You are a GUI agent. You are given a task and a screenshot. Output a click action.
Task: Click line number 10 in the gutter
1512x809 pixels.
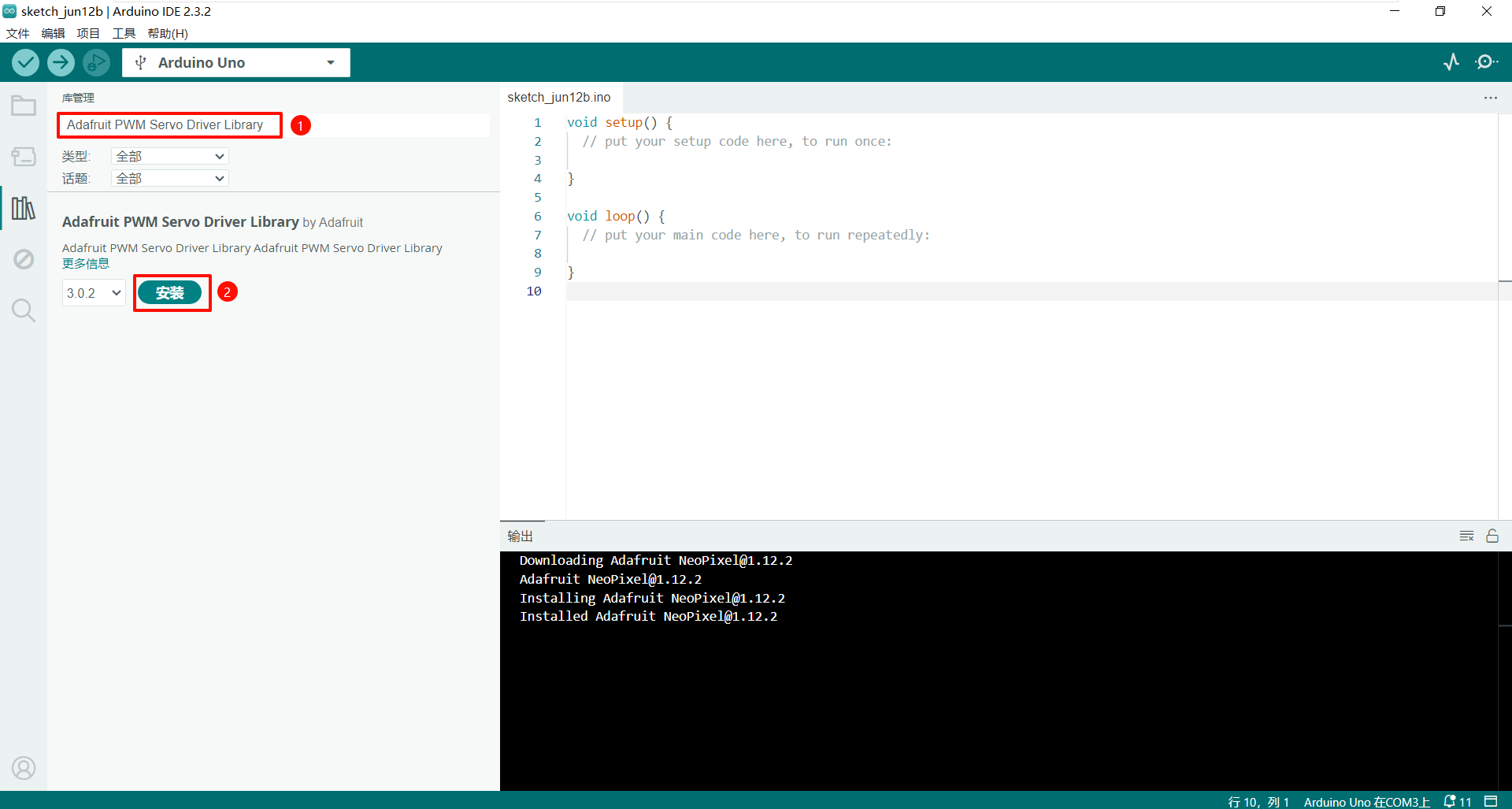[x=534, y=291]
